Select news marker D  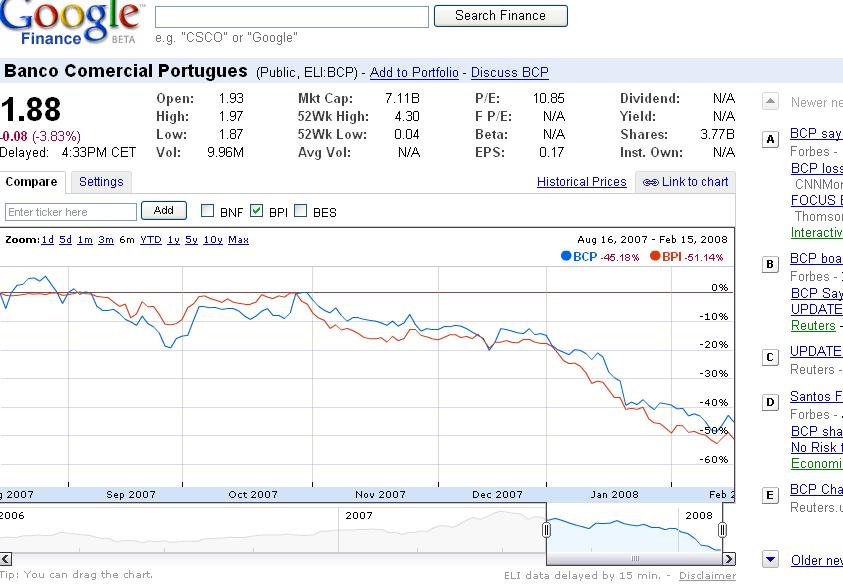coord(770,402)
